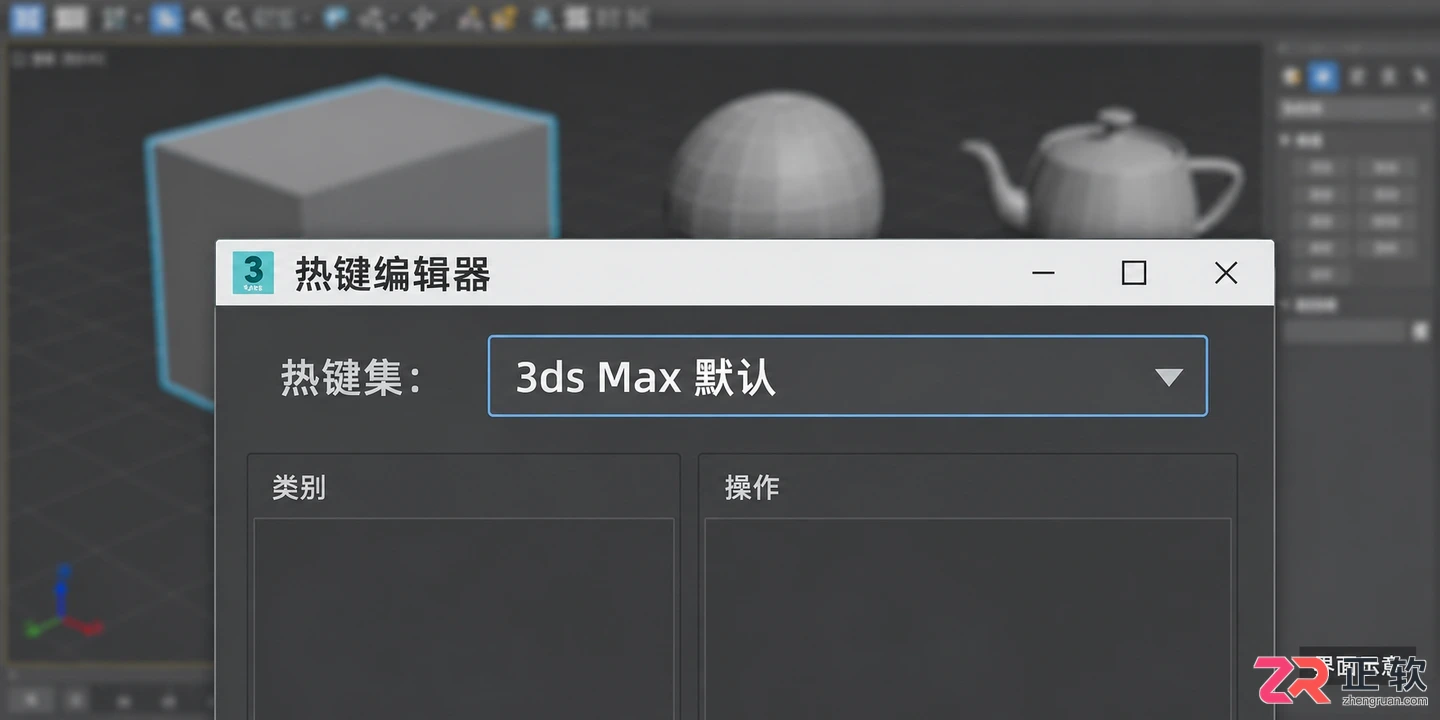
Task: Click inside the 类别 list box
Action: pos(463,618)
